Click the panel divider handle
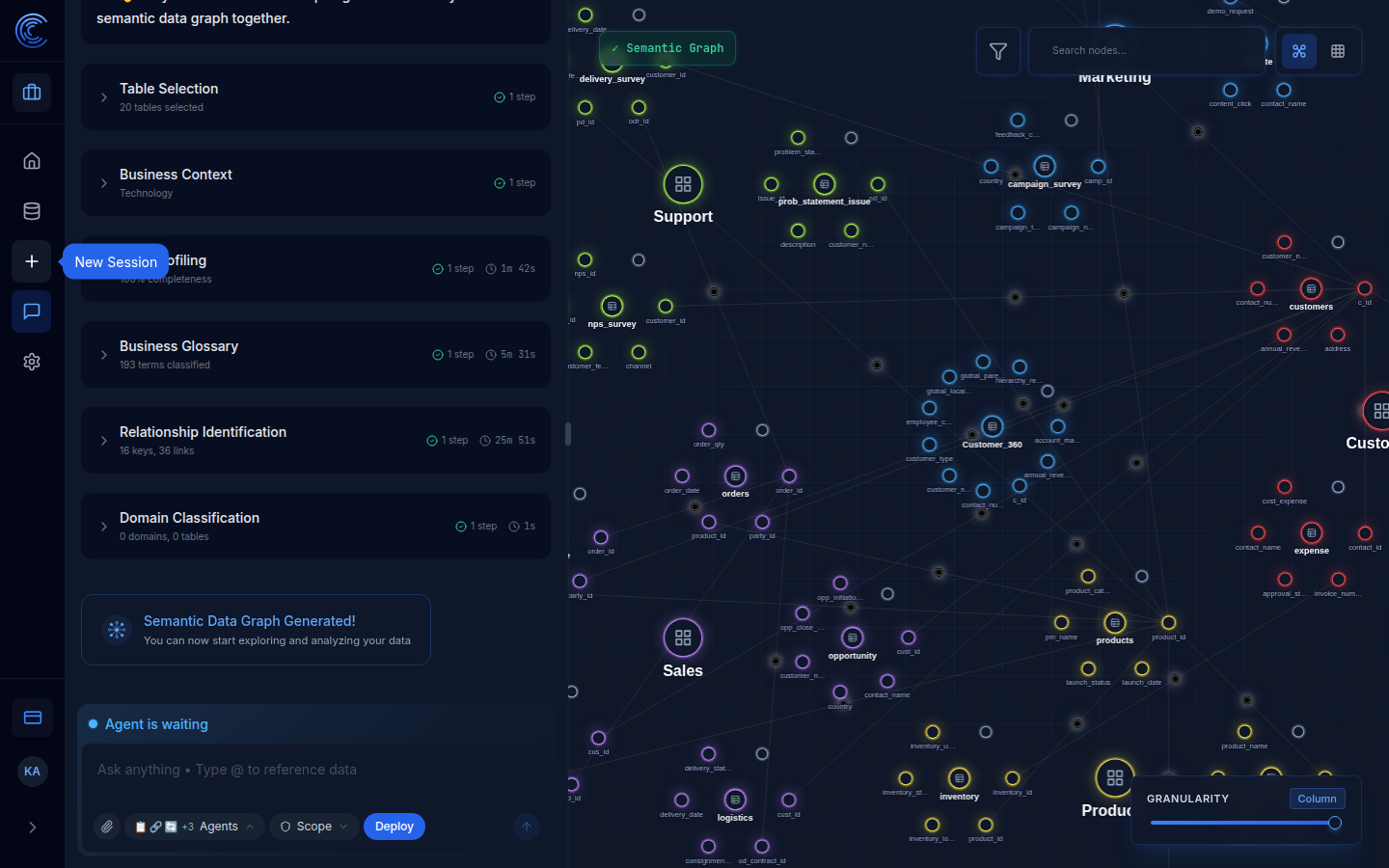Image resolution: width=1389 pixels, height=868 pixels. pyautogui.click(x=567, y=434)
